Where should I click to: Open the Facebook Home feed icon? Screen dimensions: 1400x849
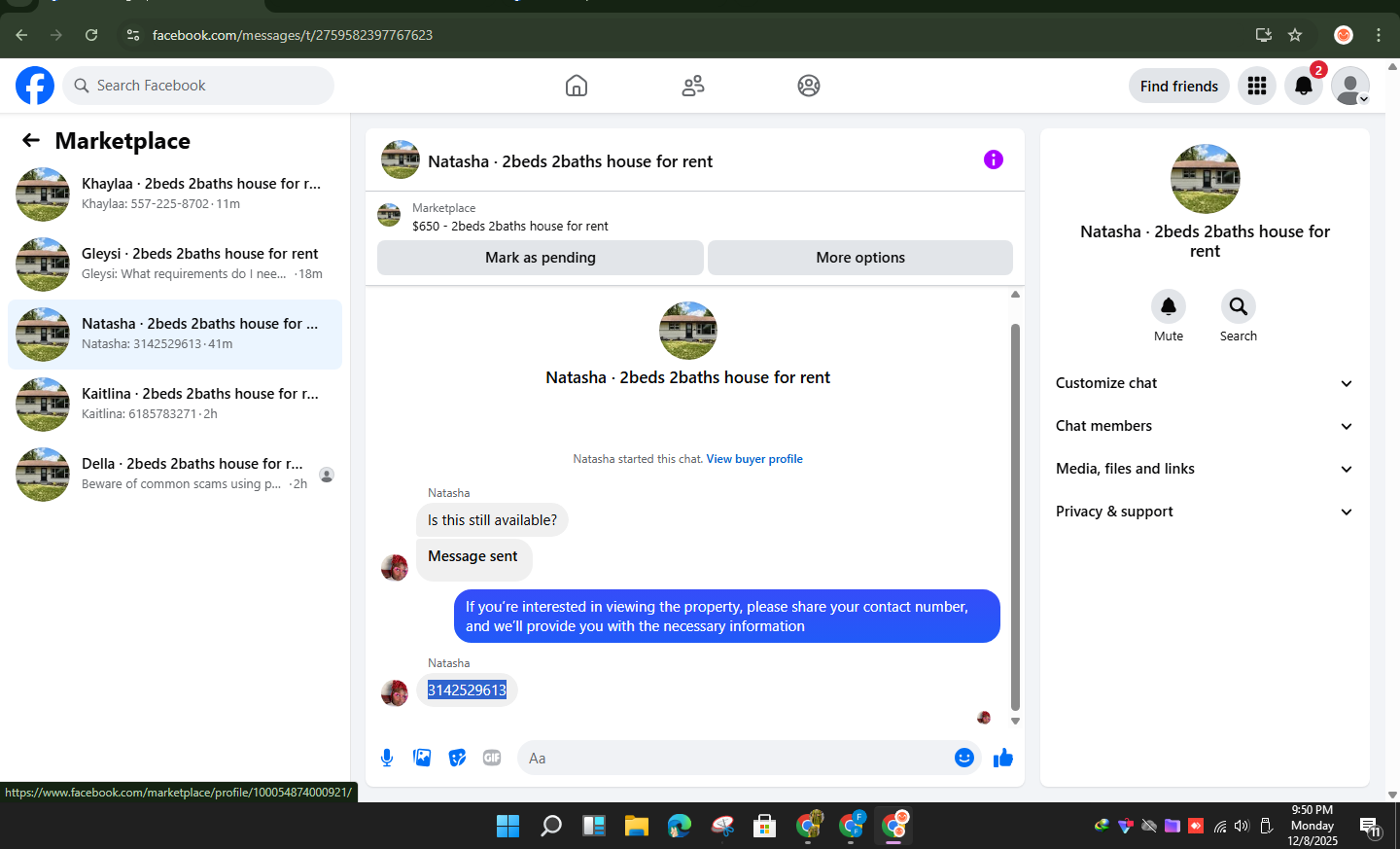(577, 86)
